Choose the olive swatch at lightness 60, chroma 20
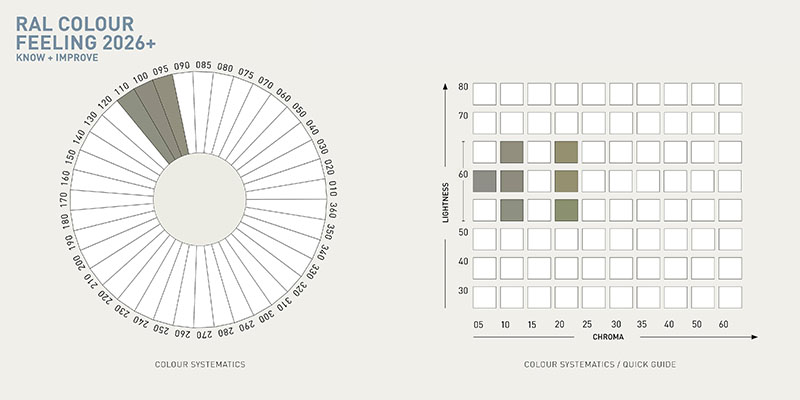This screenshot has width=800, height=400. click(566, 181)
